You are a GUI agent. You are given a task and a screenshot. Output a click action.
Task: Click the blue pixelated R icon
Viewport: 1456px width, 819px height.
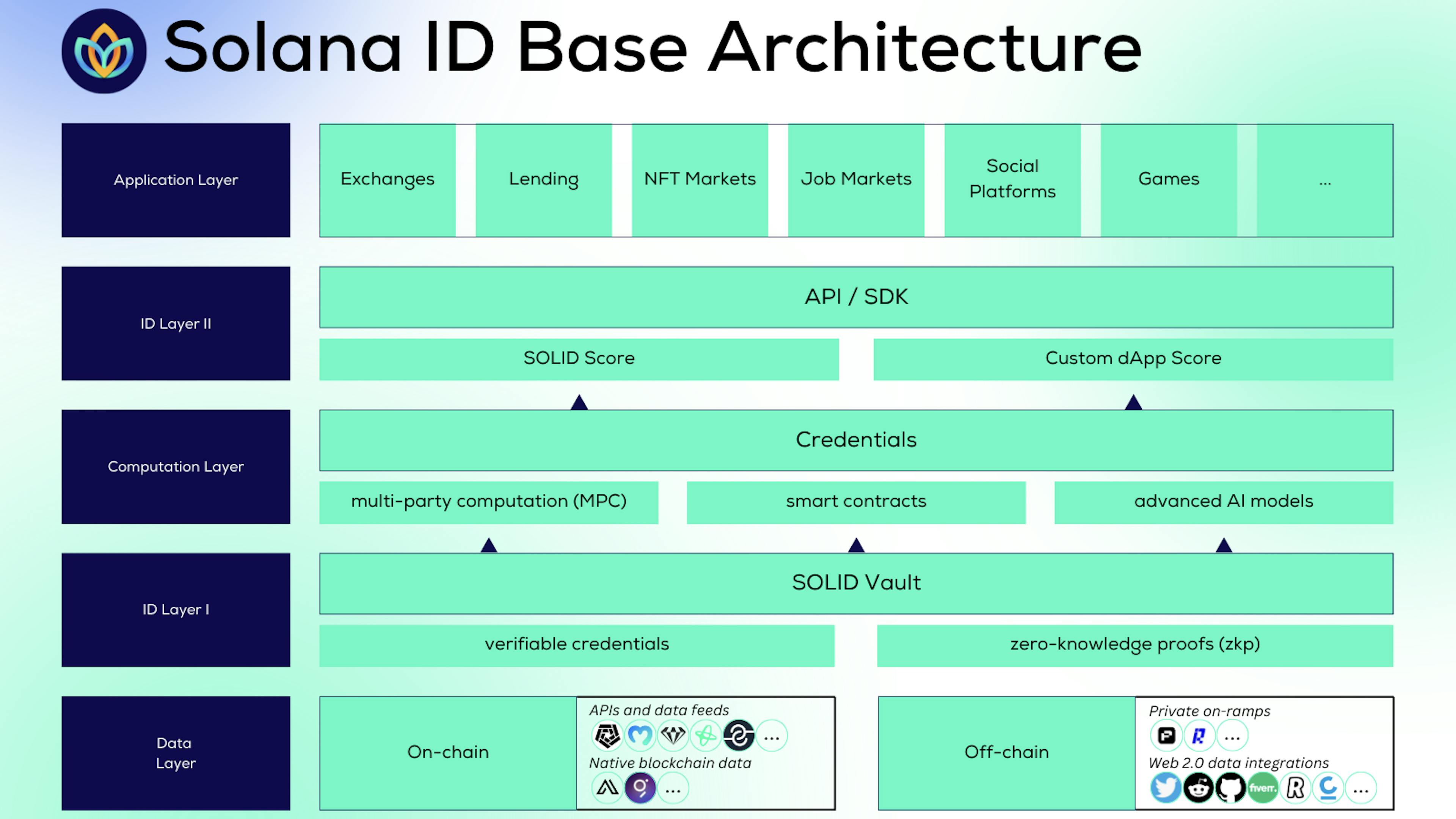(1199, 735)
